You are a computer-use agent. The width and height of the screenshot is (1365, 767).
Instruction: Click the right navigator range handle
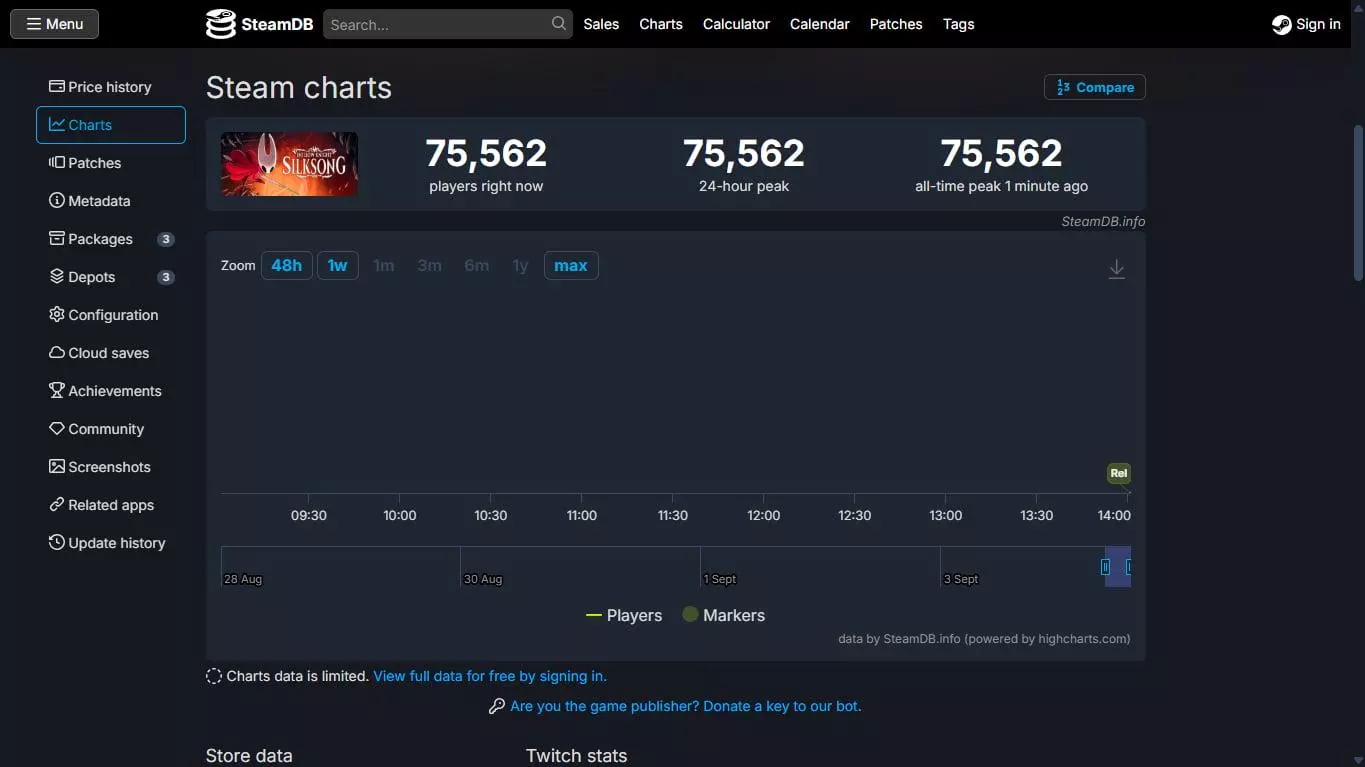pyautogui.click(x=1128, y=567)
